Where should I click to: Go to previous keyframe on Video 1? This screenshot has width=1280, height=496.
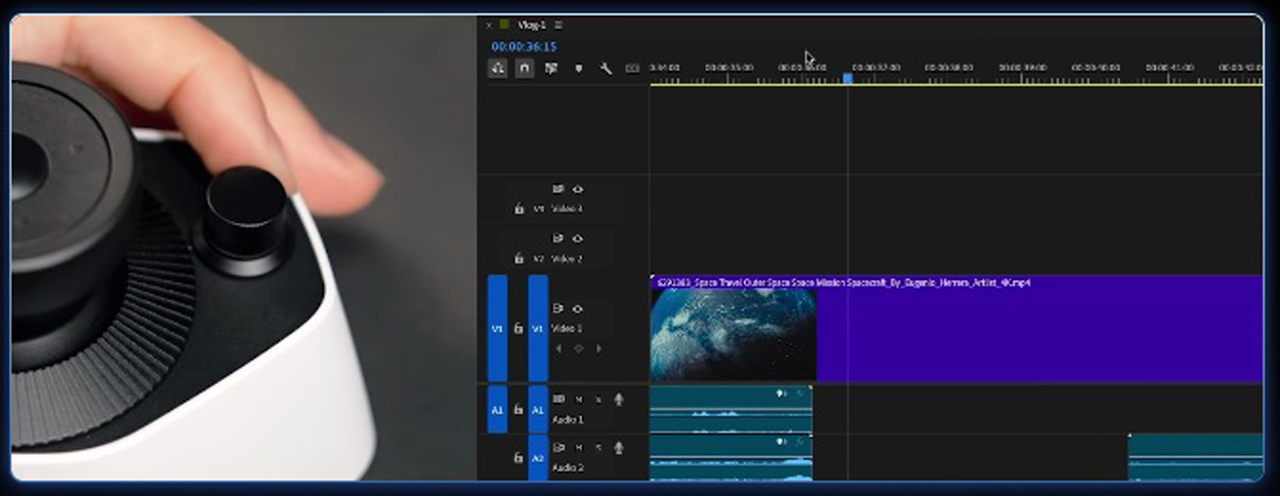[558, 348]
